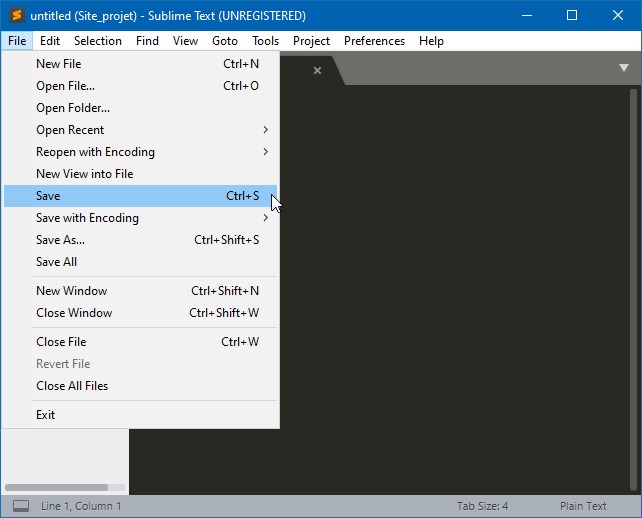Click Tab Size: 4 in status bar
Viewport: 642px width, 518px height.
coord(482,506)
